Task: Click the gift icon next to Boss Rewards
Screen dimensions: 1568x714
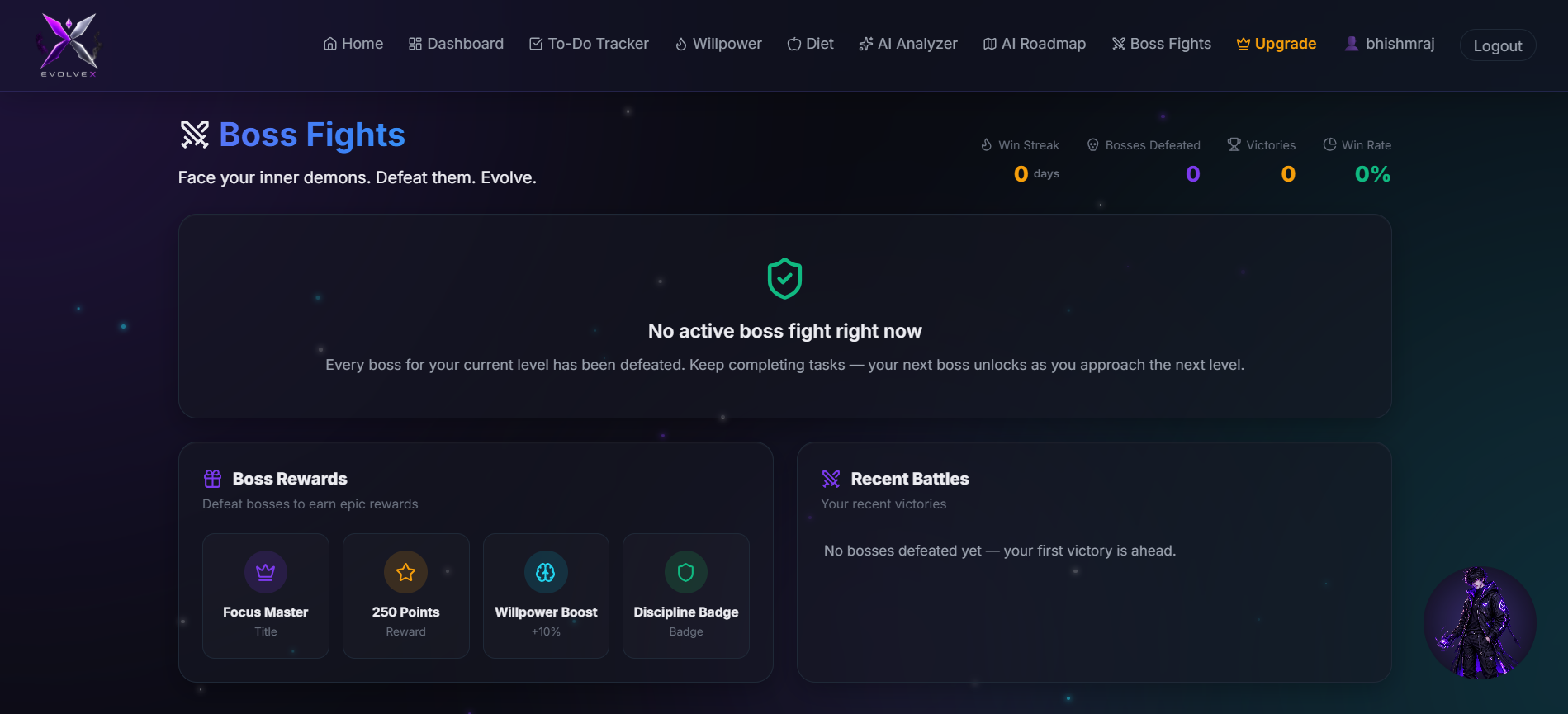Action: [212, 479]
